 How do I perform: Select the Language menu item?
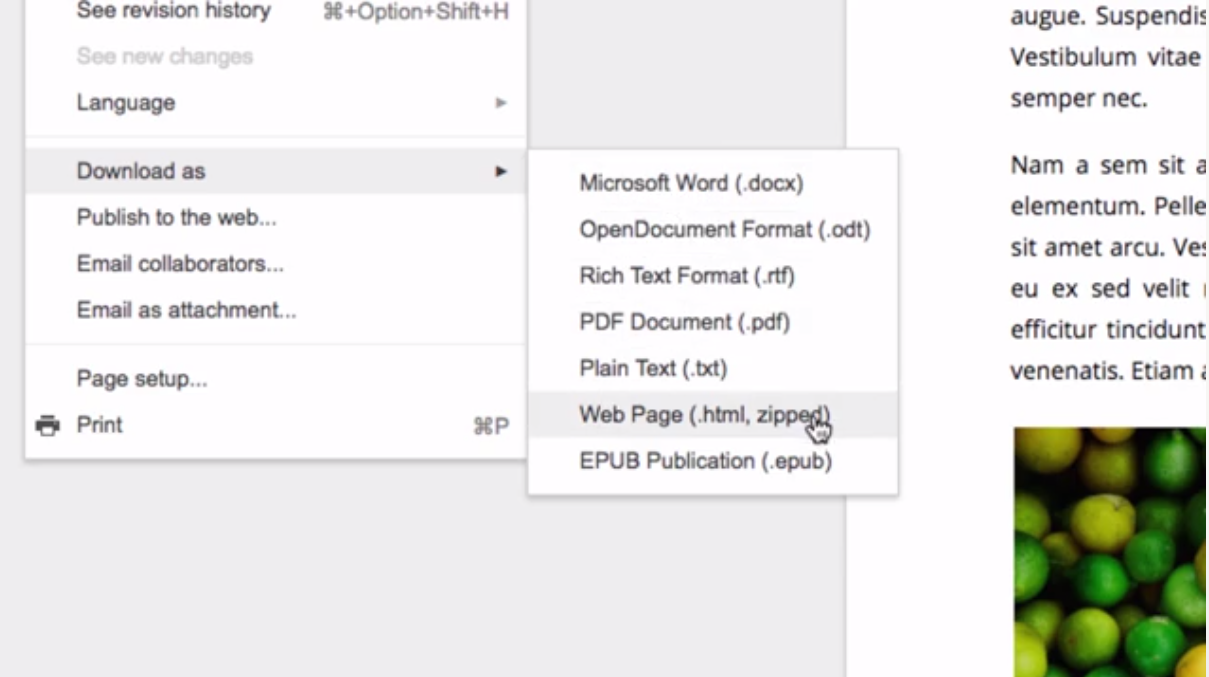click(x=275, y=103)
